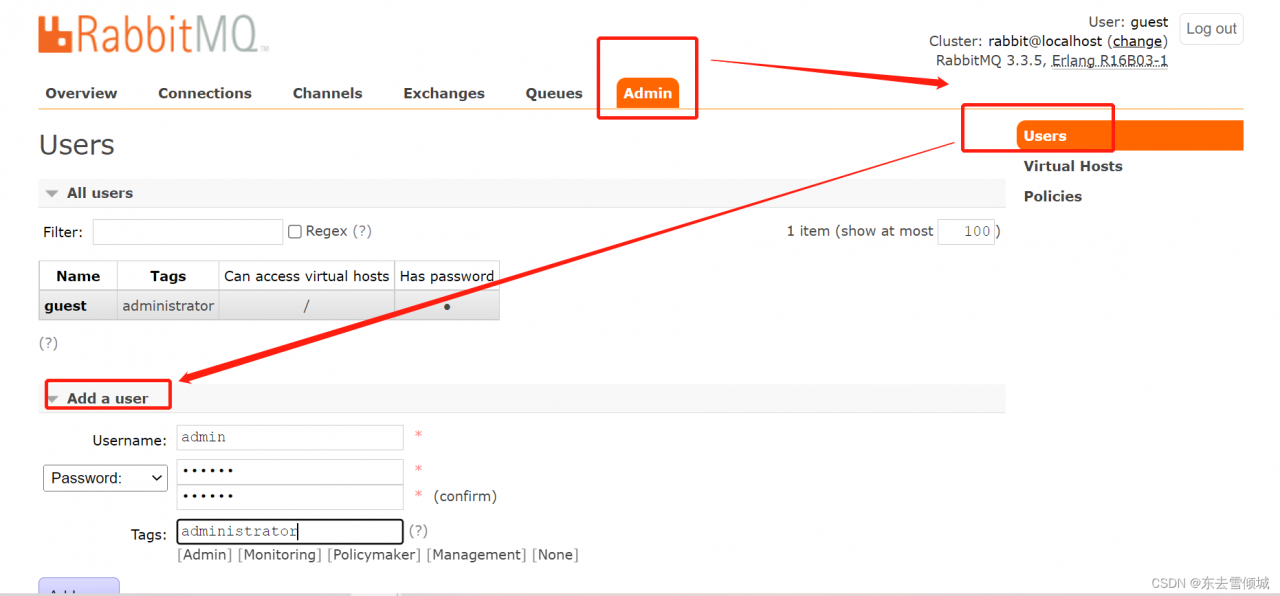The height and width of the screenshot is (596, 1280).
Task: Open Virtual Hosts in the sidebar
Action: point(1073,166)
